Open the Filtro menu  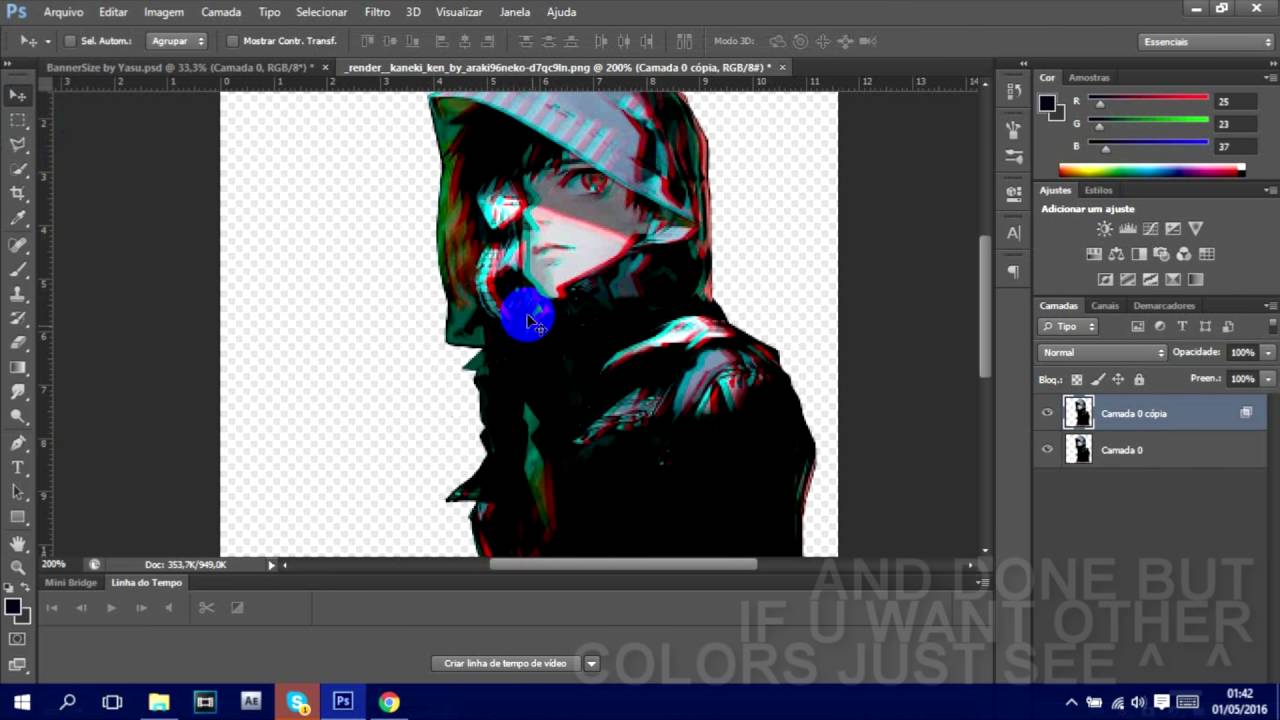point(377,12)
